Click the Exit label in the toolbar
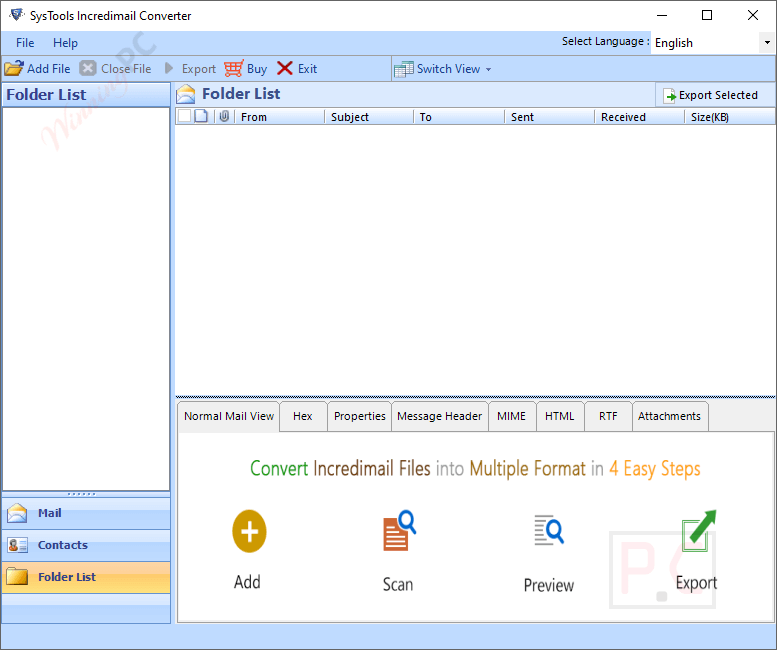 point(307,68)
